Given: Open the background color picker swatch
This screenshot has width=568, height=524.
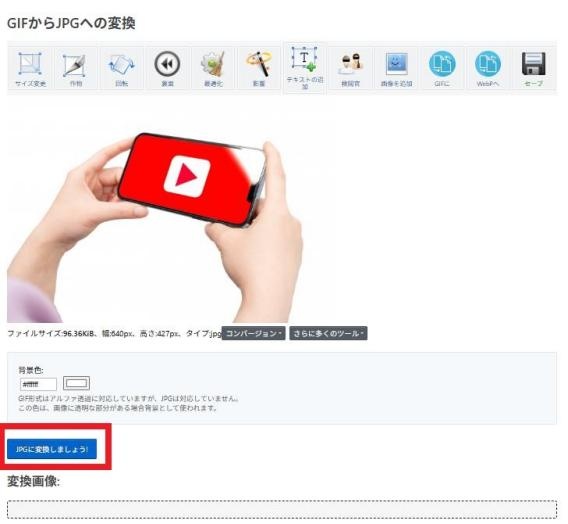Looking at the screenshot, I should (76, 383).
